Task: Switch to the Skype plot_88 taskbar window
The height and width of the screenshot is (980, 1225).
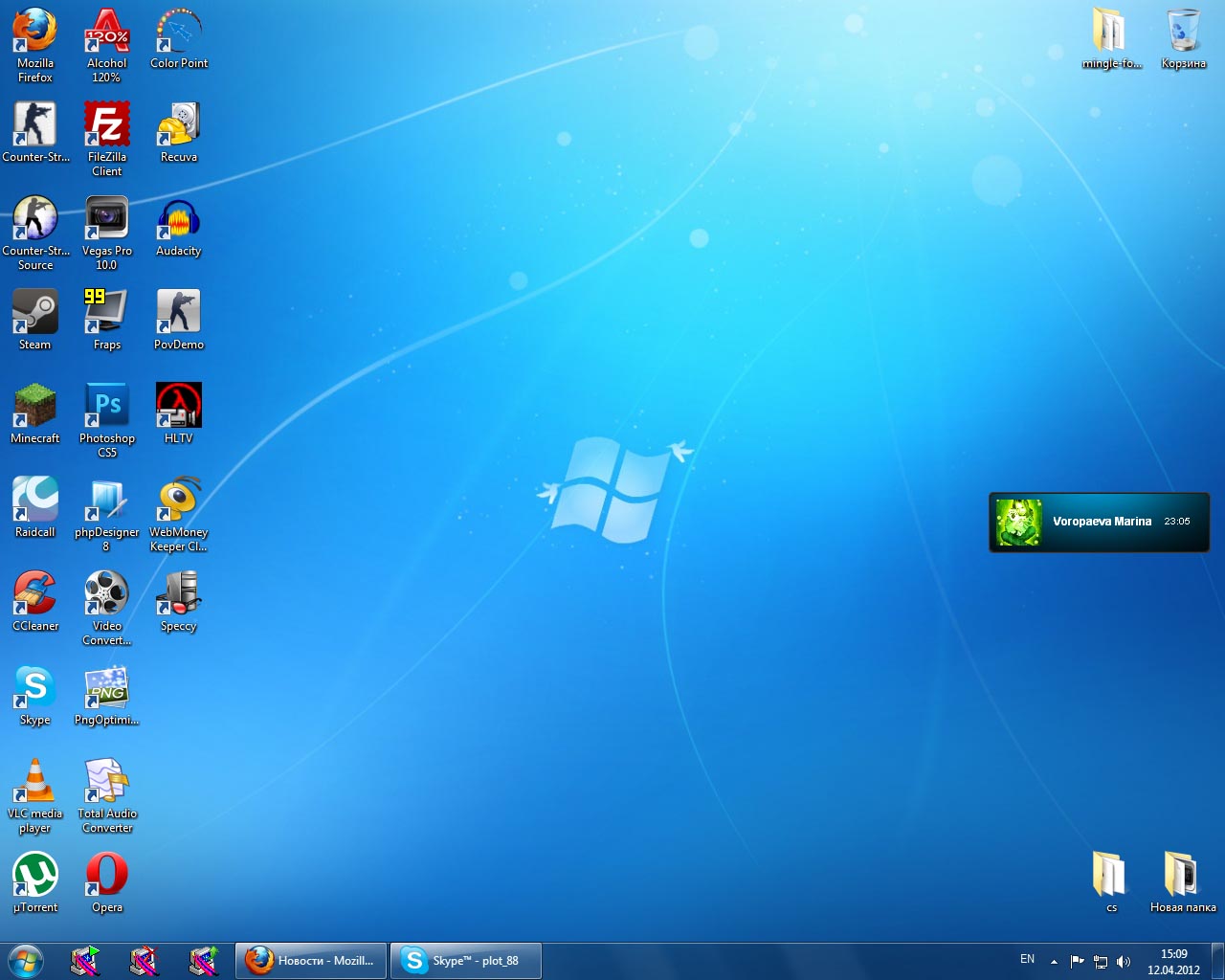Action: [x=466, y=961]
